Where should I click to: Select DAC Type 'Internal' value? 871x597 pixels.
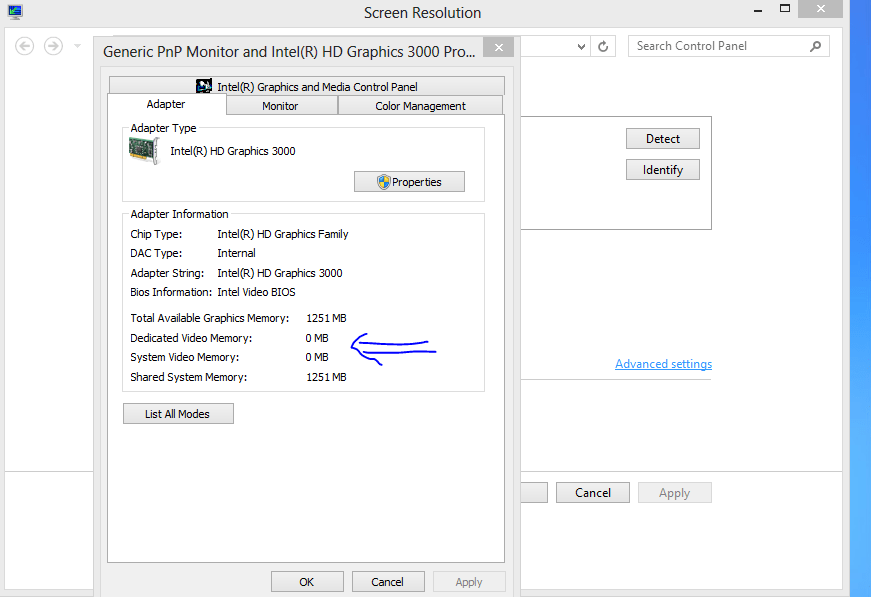click(236, 253)
